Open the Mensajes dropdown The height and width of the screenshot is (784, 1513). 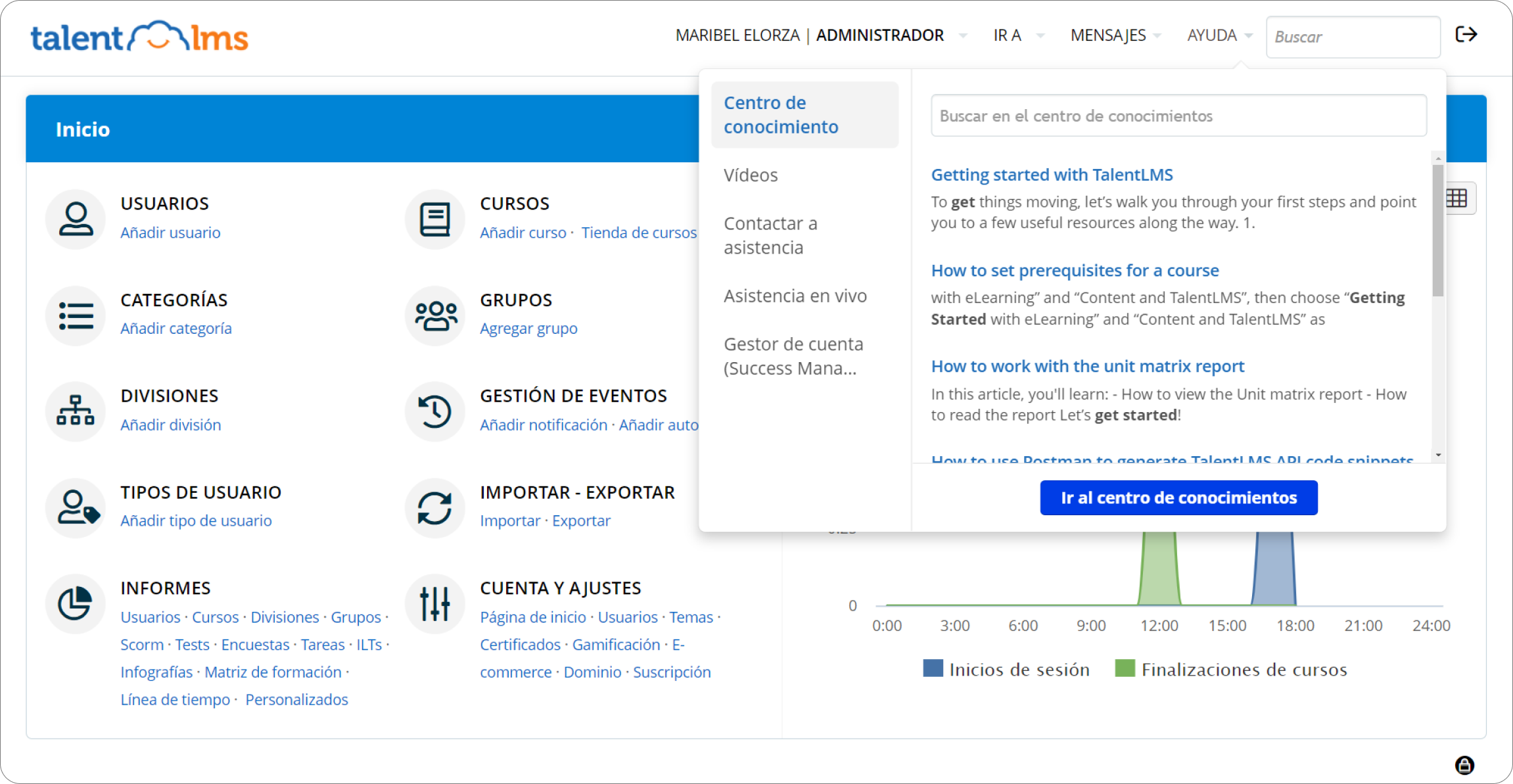coord(1115,35)
